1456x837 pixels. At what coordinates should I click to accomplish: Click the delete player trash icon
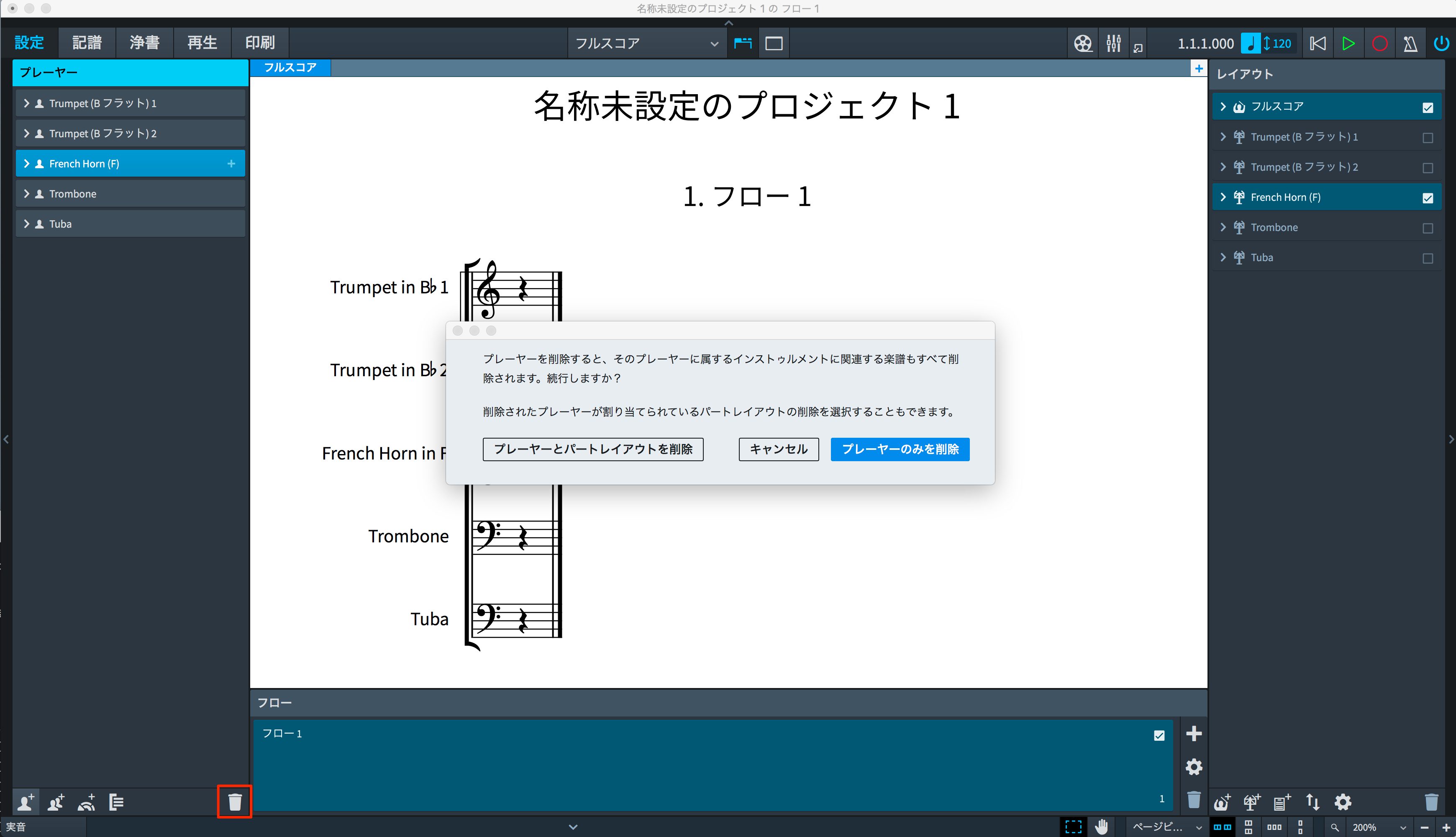(x=234, y=801)
